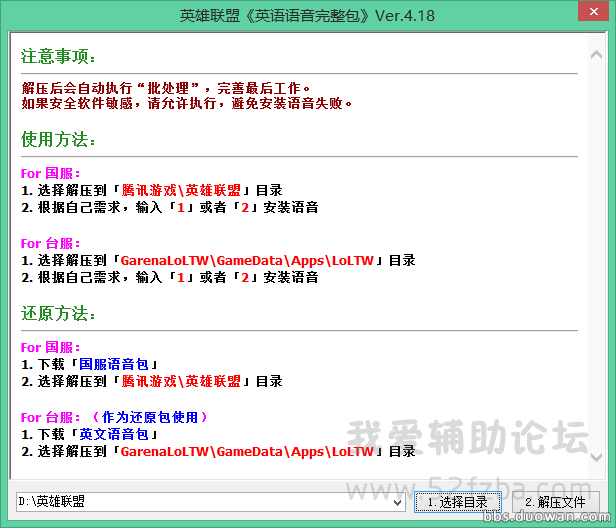Viewport: 616px width, 528px height.
Task: Click the window title '英雄联盟《英语语音完整包》Ver.4.18'
Action: 307,16
